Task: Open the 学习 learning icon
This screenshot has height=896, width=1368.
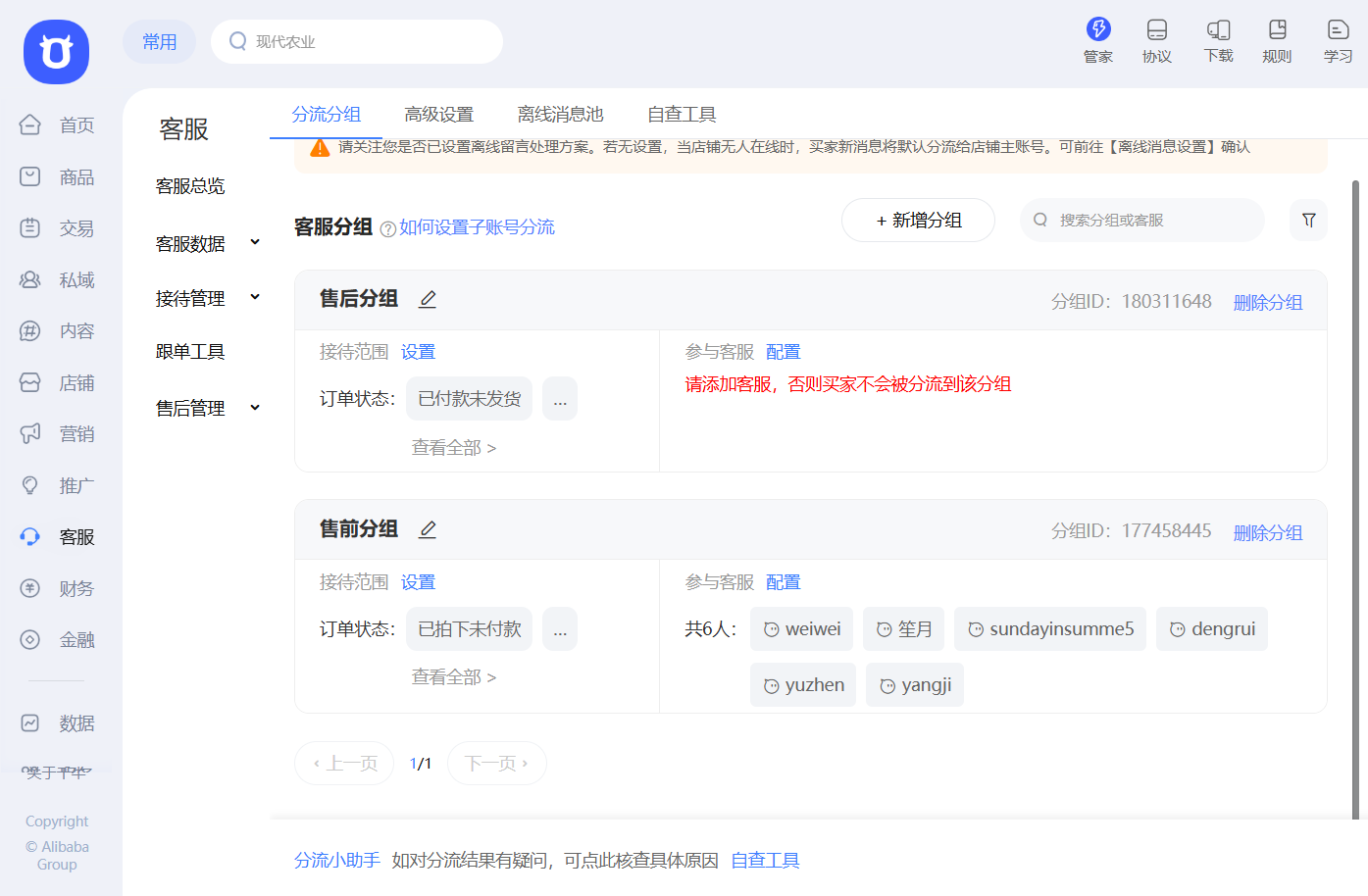Action: coord(1338,41)
